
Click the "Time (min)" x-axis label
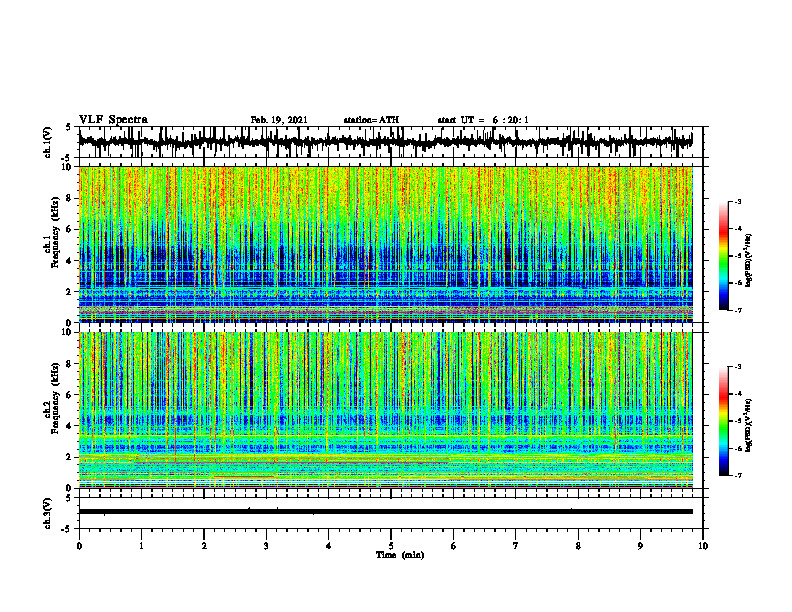[400, 555]
